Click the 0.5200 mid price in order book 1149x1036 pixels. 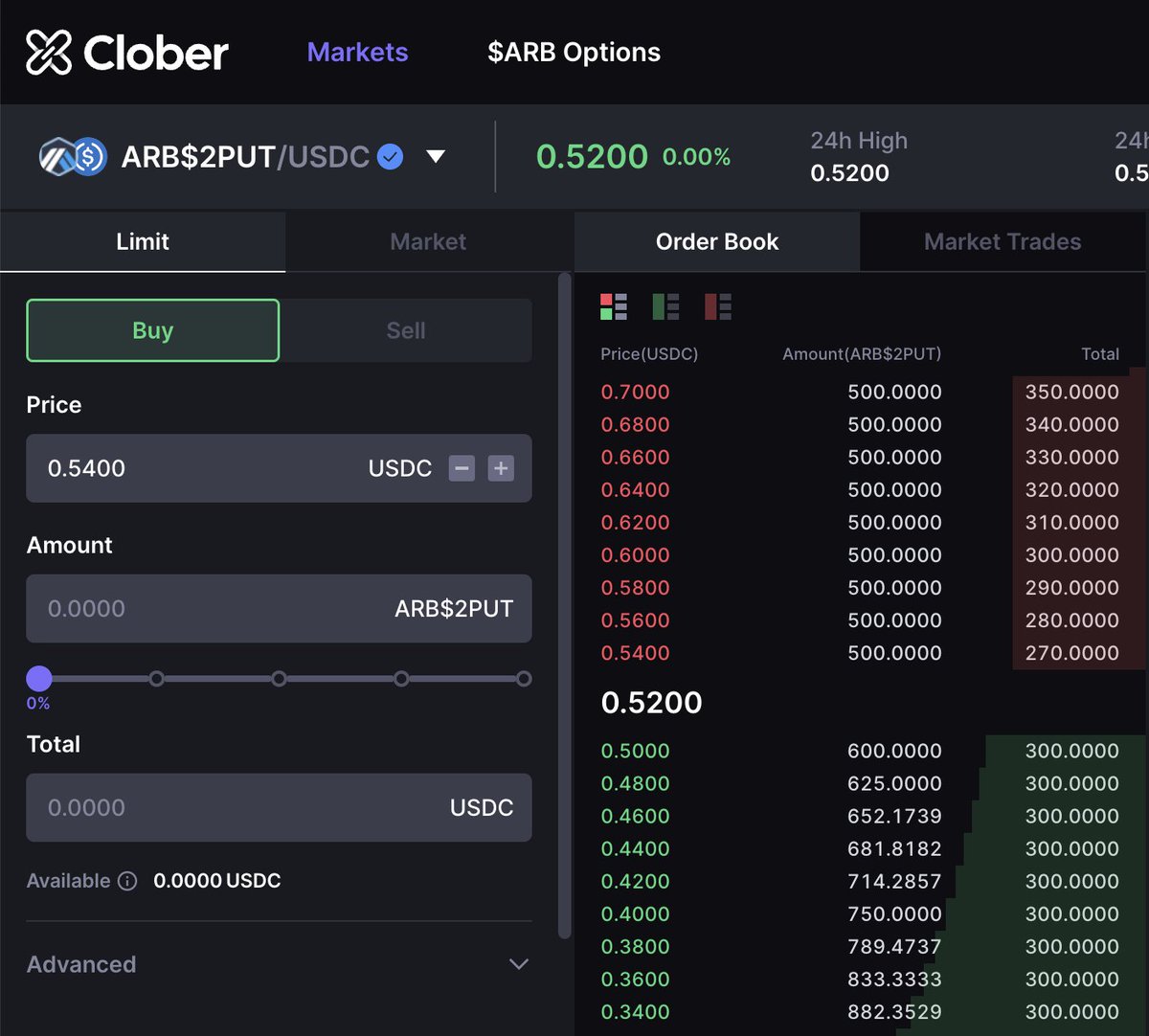point(651,702)
